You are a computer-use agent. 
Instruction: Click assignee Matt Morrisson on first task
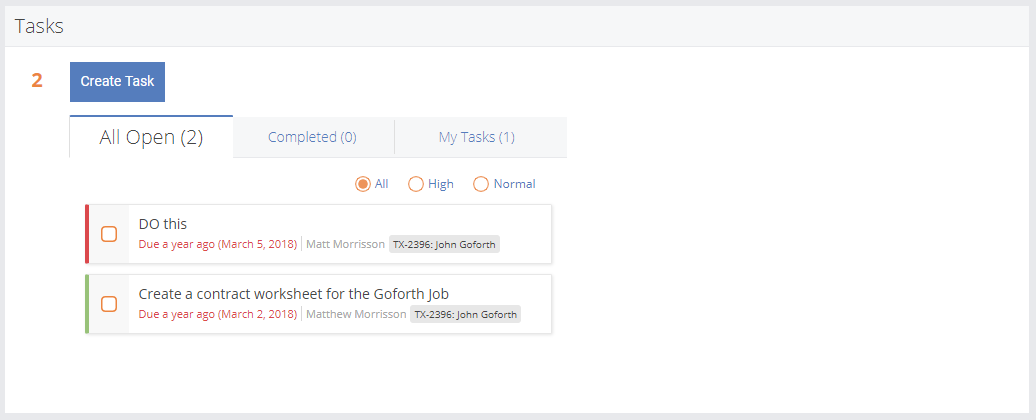point(344,244)
